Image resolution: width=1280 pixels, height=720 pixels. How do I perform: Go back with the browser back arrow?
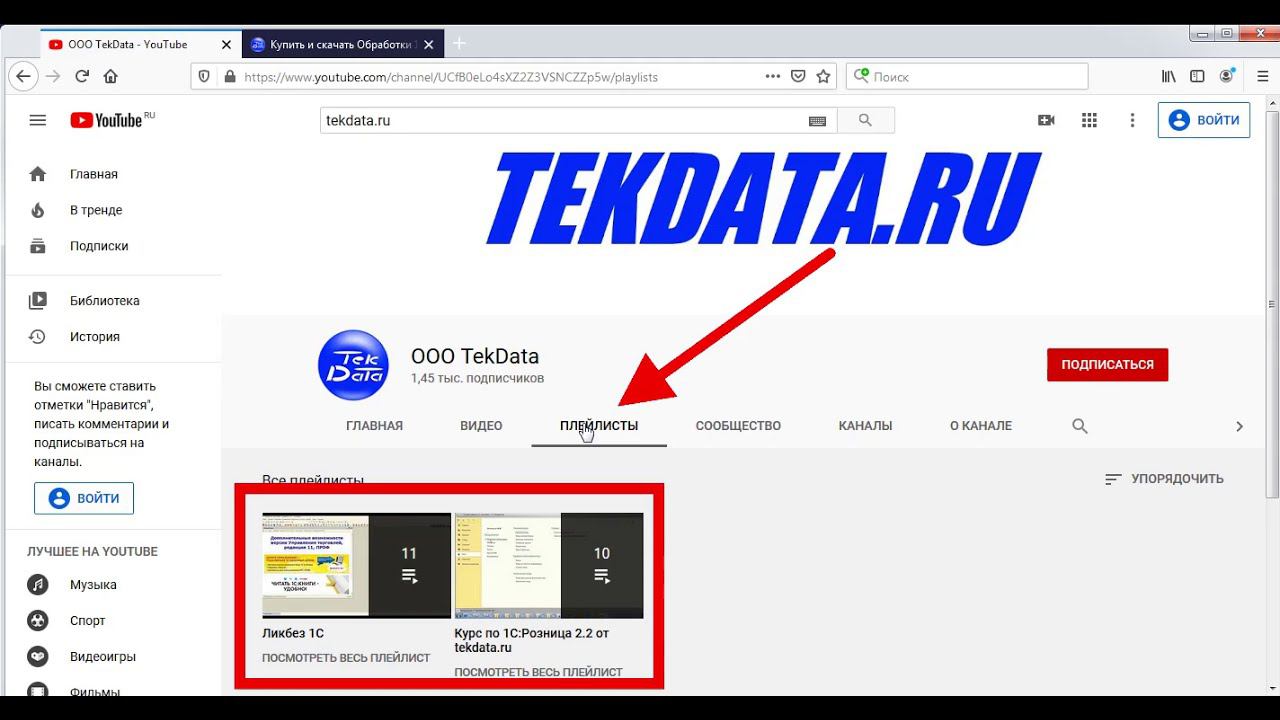click(23, 76)
